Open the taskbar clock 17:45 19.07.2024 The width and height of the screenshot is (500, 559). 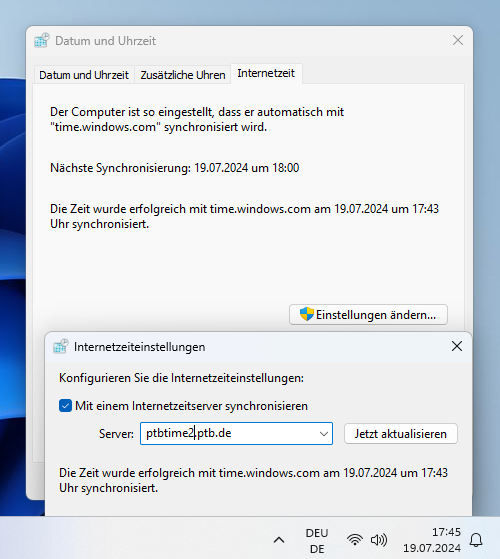(x=432, y=540)
